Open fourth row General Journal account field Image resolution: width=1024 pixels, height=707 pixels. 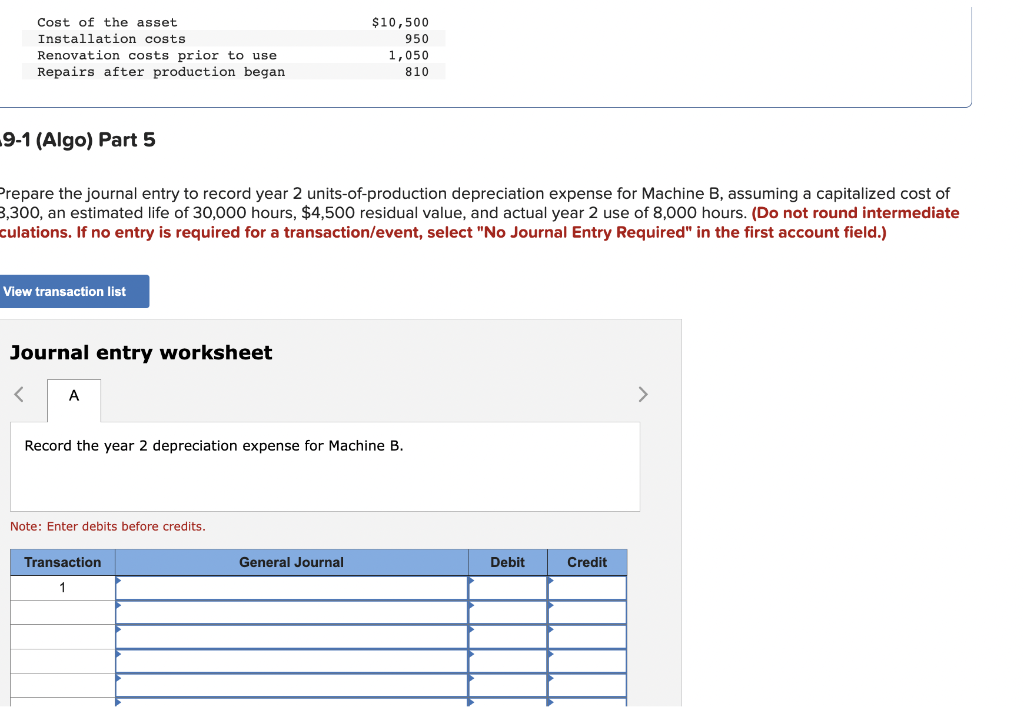pos(292,661)
